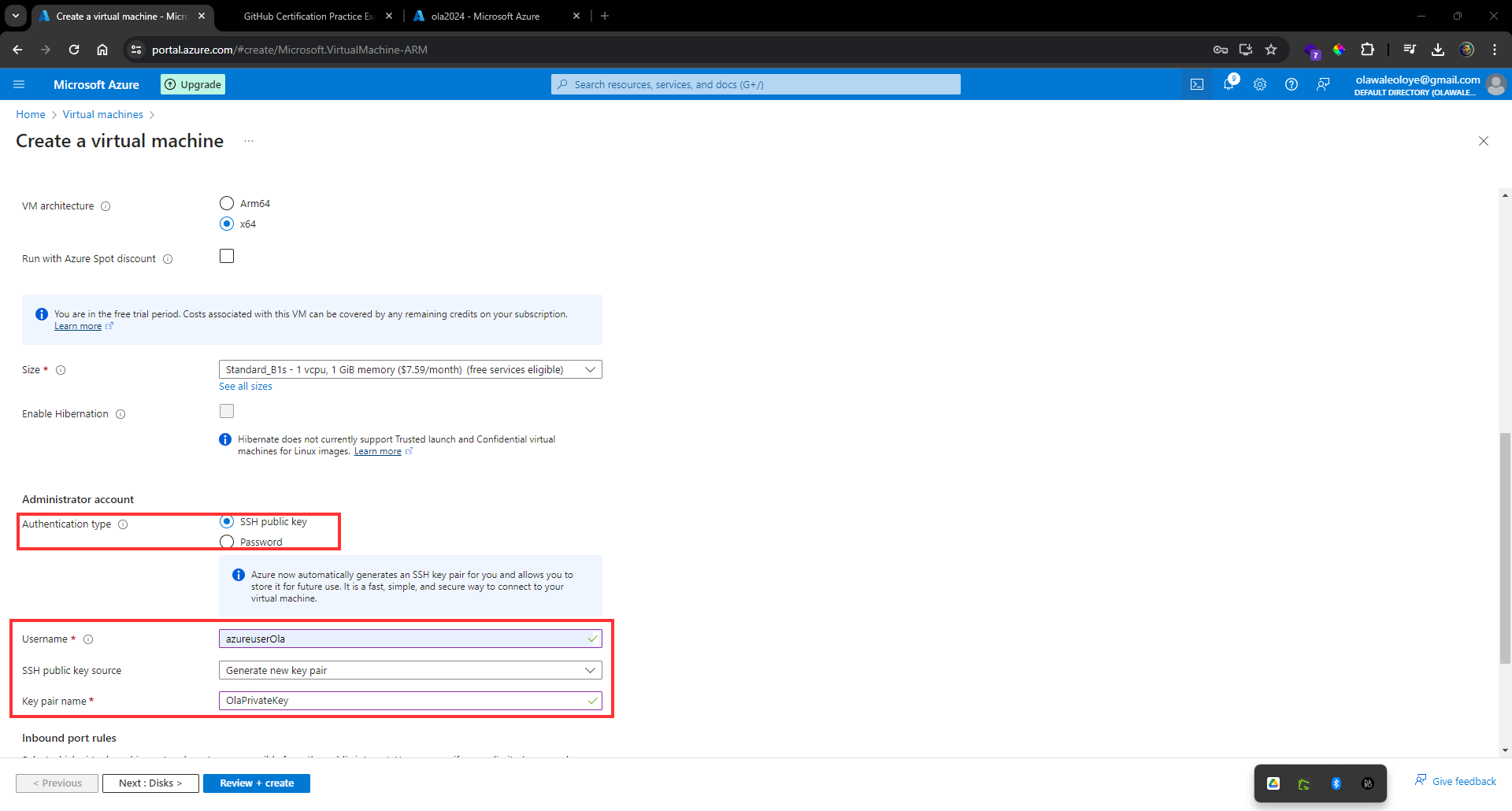Open the password manager key icon

[1221, 50]
